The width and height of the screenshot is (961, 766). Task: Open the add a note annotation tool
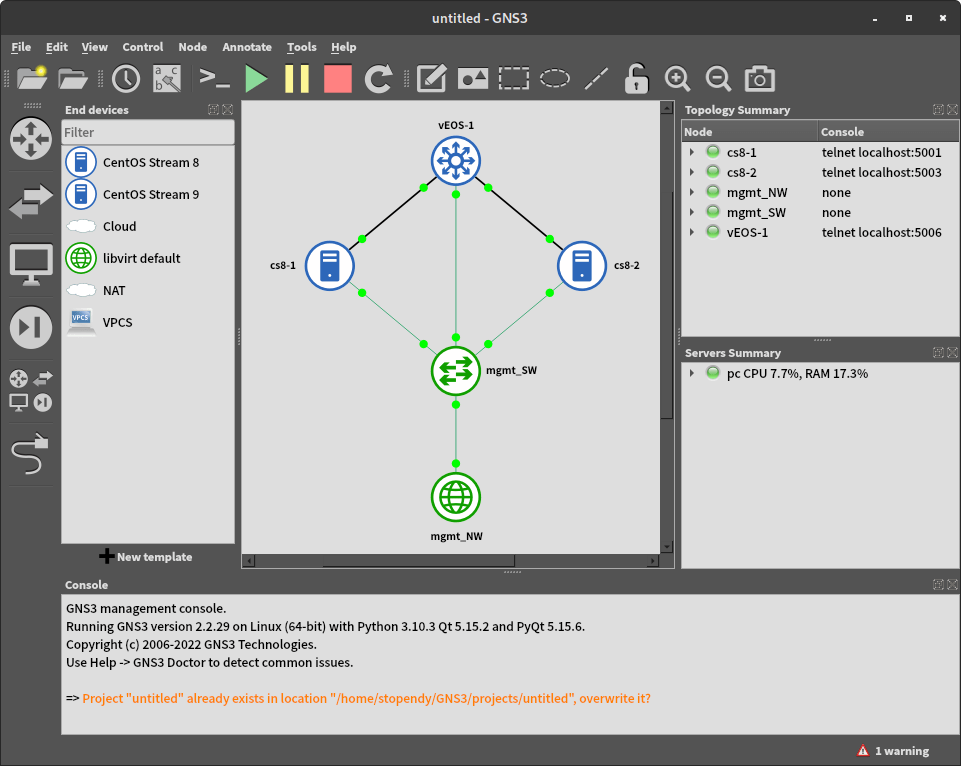[x=431, y=78]
